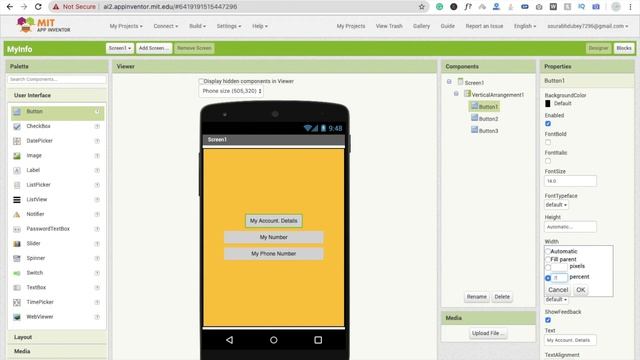The image size is (640, 360).
Task: Tap the phone preview recent apps square
Action: (x=318, y=340)
